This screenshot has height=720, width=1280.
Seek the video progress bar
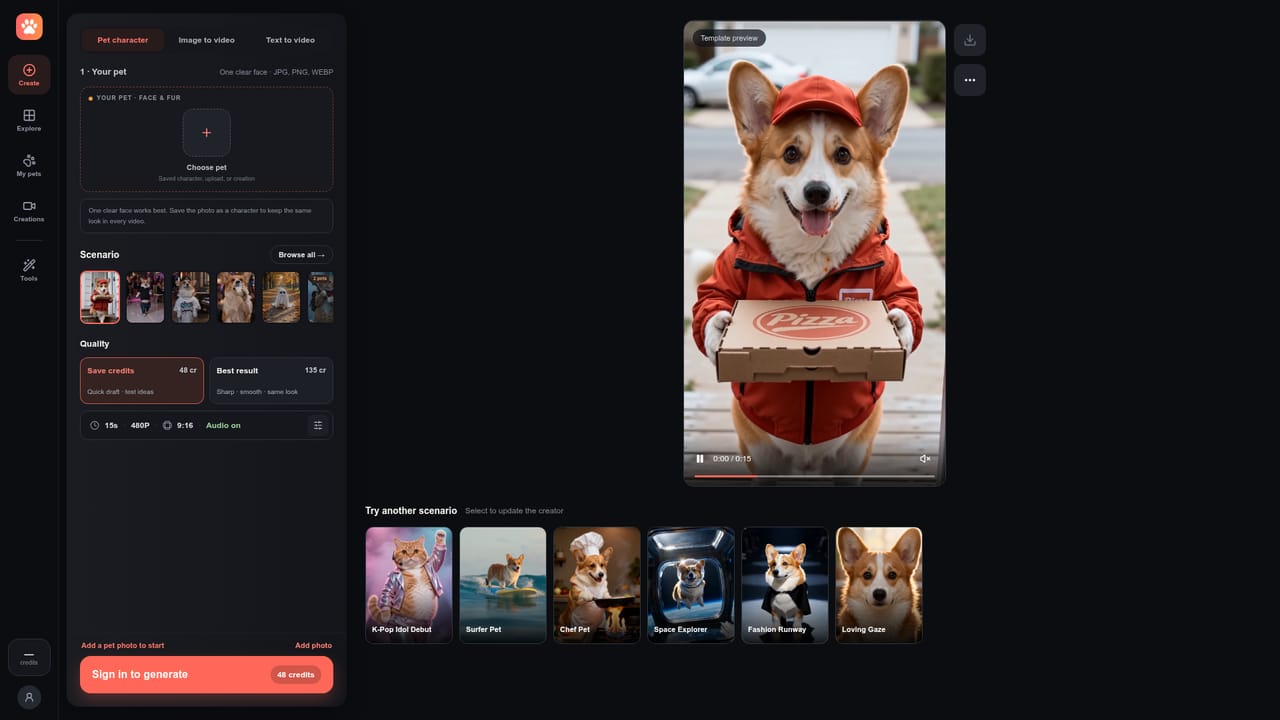point(814,477)
